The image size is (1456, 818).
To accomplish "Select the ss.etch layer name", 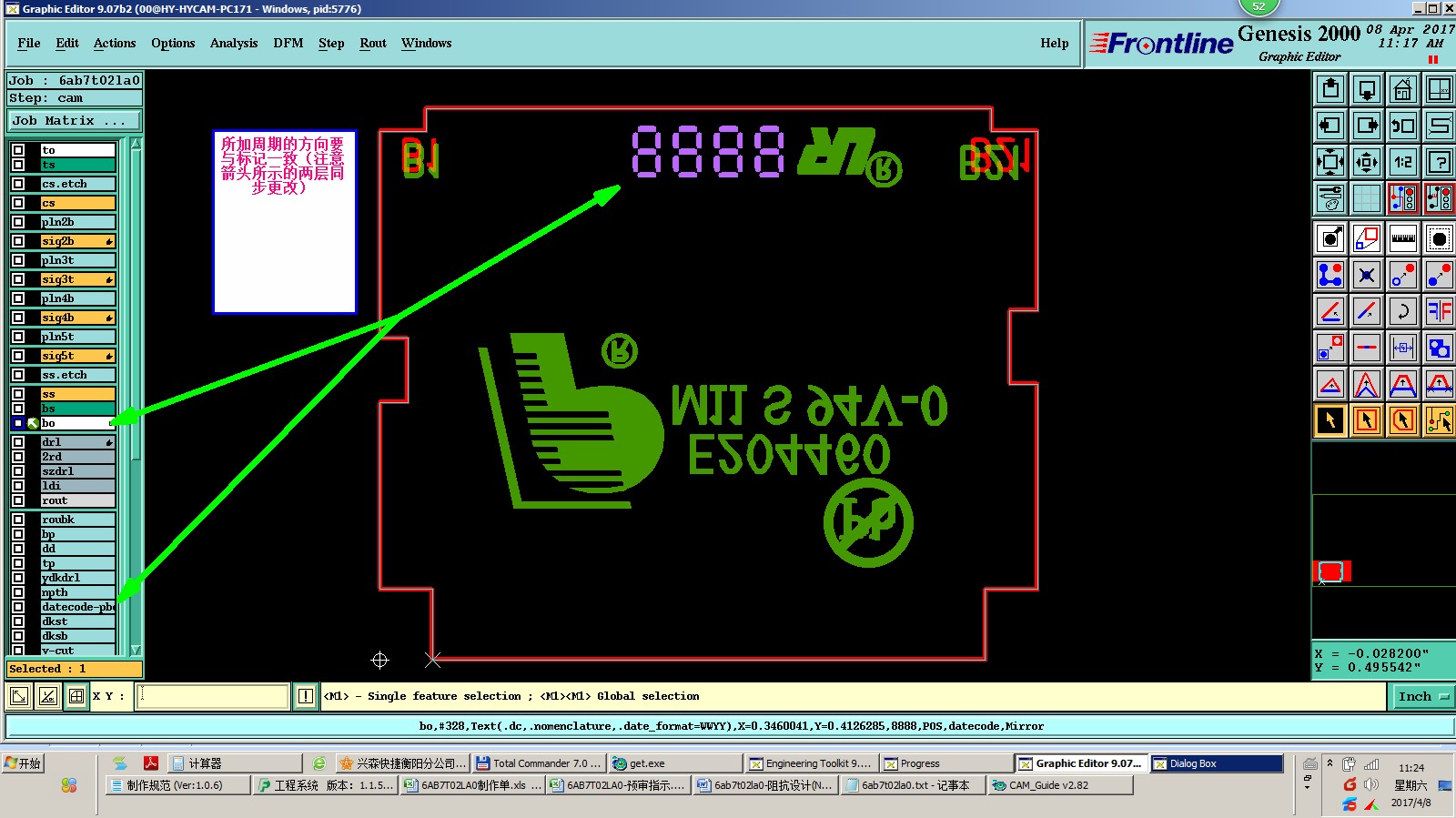I will point(77,375).
